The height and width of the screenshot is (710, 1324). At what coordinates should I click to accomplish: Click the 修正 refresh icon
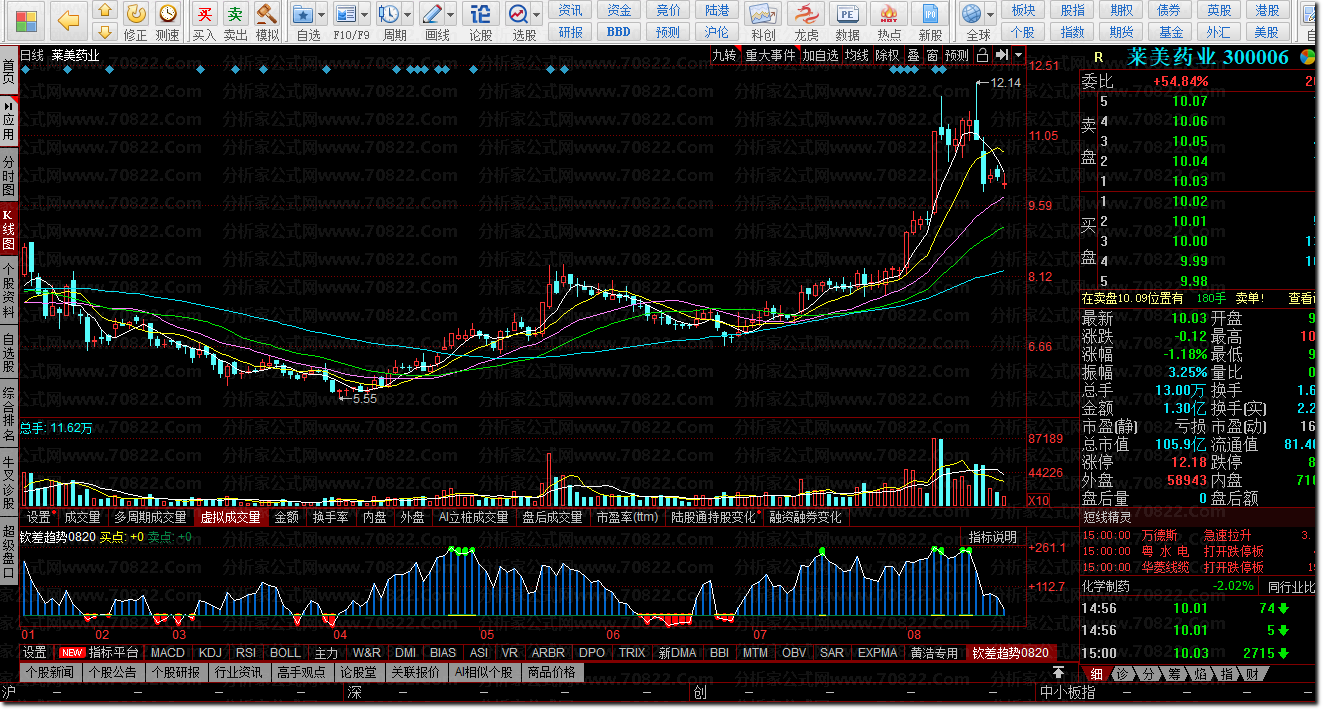[136, 14]
